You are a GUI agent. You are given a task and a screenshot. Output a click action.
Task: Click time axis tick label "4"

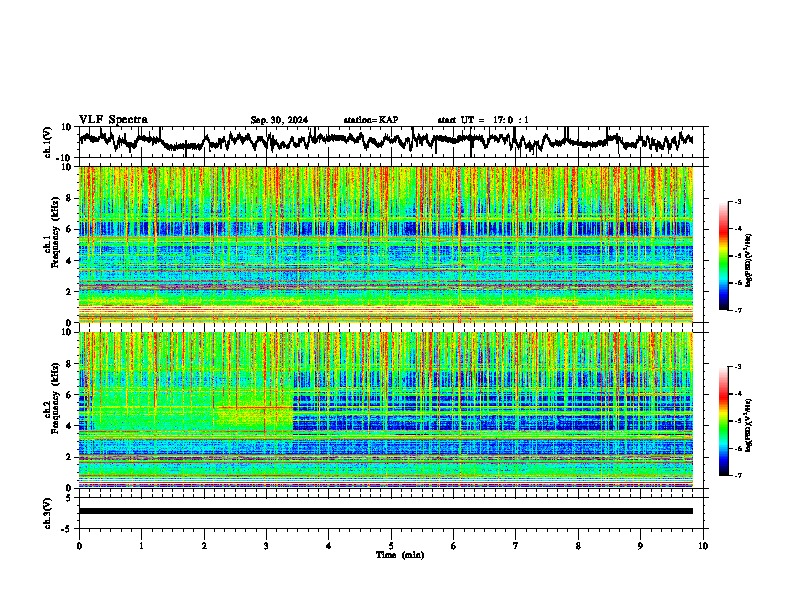point(329,546)
